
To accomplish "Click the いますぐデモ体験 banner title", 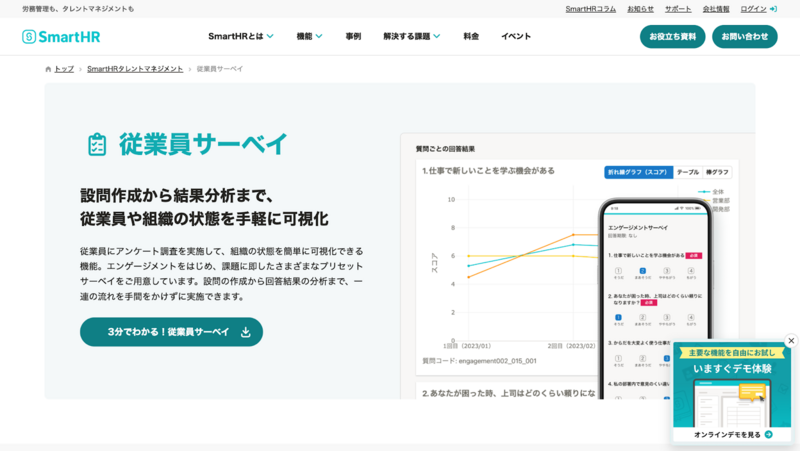I will pyautogui.click(x=732, y=368).
